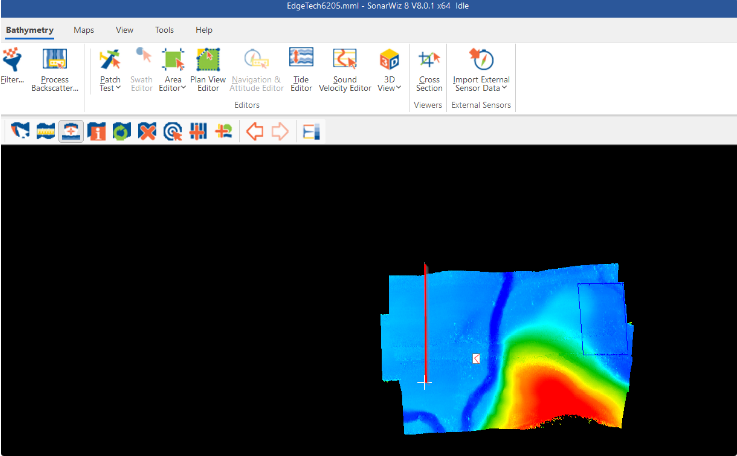This screenshot has width=737, height=456.
Task: Toggle the color bar legend icon
Action: (311, 131)
